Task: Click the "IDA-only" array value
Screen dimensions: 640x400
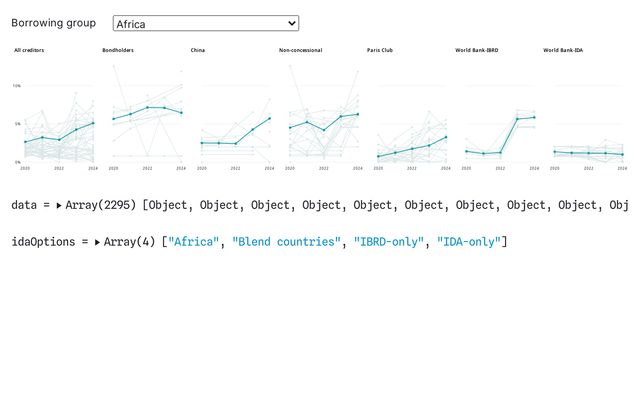Action: [469, 241]
